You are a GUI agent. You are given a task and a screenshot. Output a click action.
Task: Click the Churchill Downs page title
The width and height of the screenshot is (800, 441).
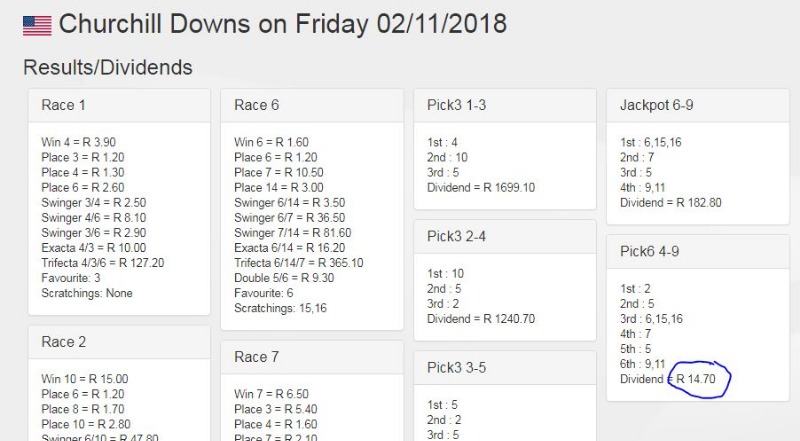[283, 23]
